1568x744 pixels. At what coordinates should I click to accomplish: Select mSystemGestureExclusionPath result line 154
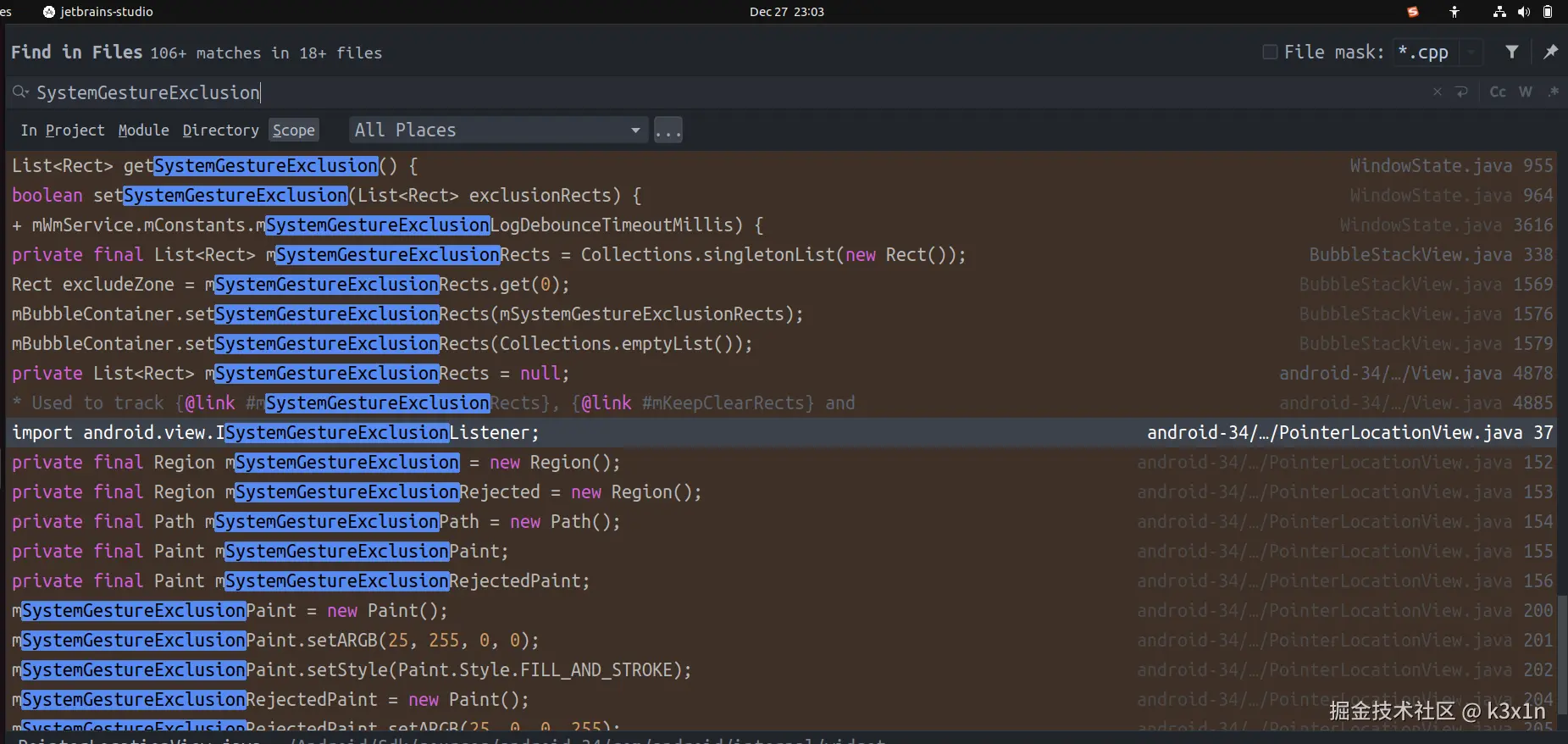click(x=783, y=521)
